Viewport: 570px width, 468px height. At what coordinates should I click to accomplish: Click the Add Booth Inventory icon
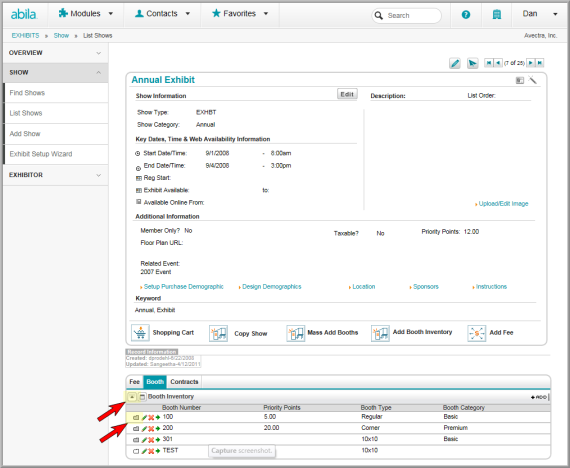tap(380, 333)
